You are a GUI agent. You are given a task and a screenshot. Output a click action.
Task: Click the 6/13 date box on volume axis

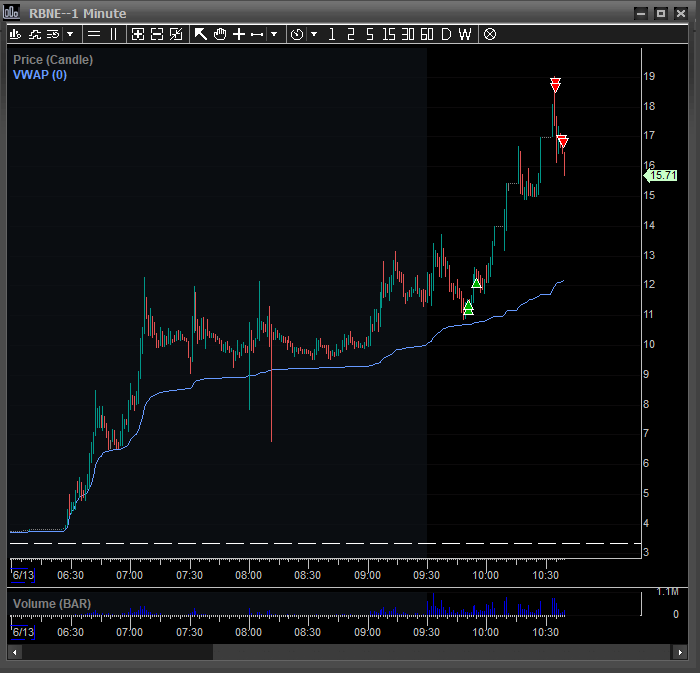coord(23,632)
